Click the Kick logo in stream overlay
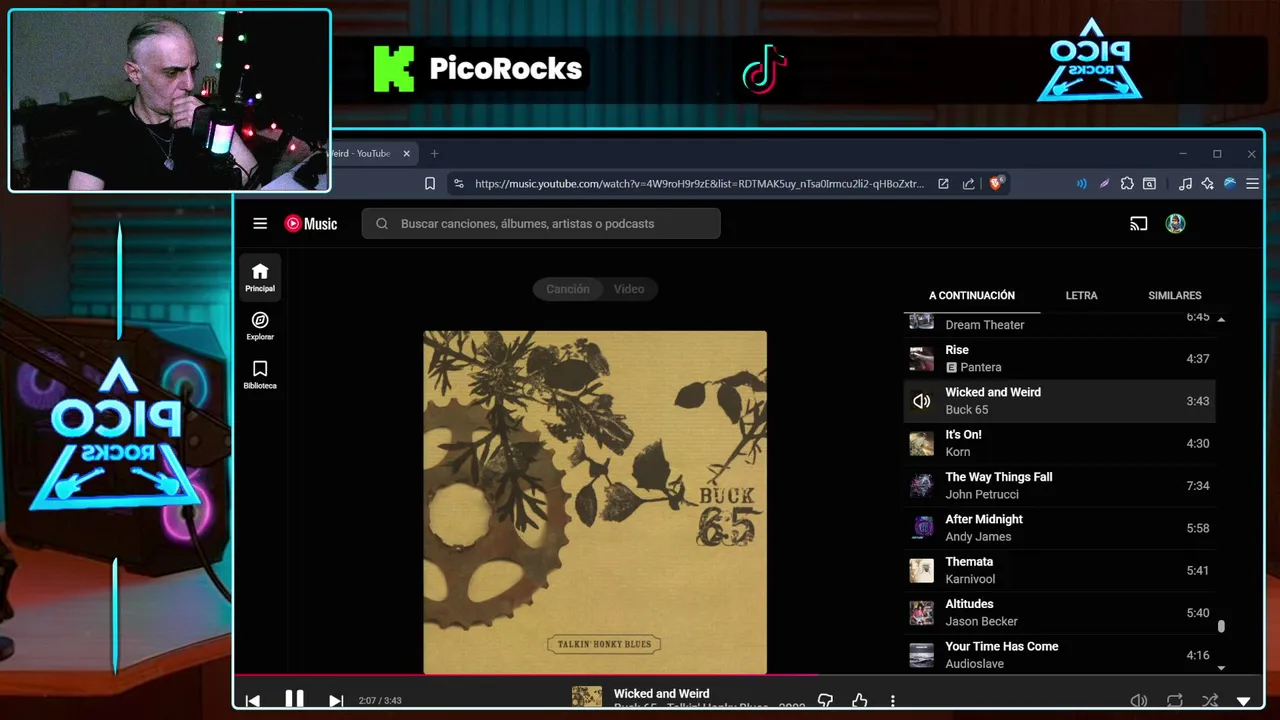The width and height of the screenshot is (1280, 720). coord(394,69)
